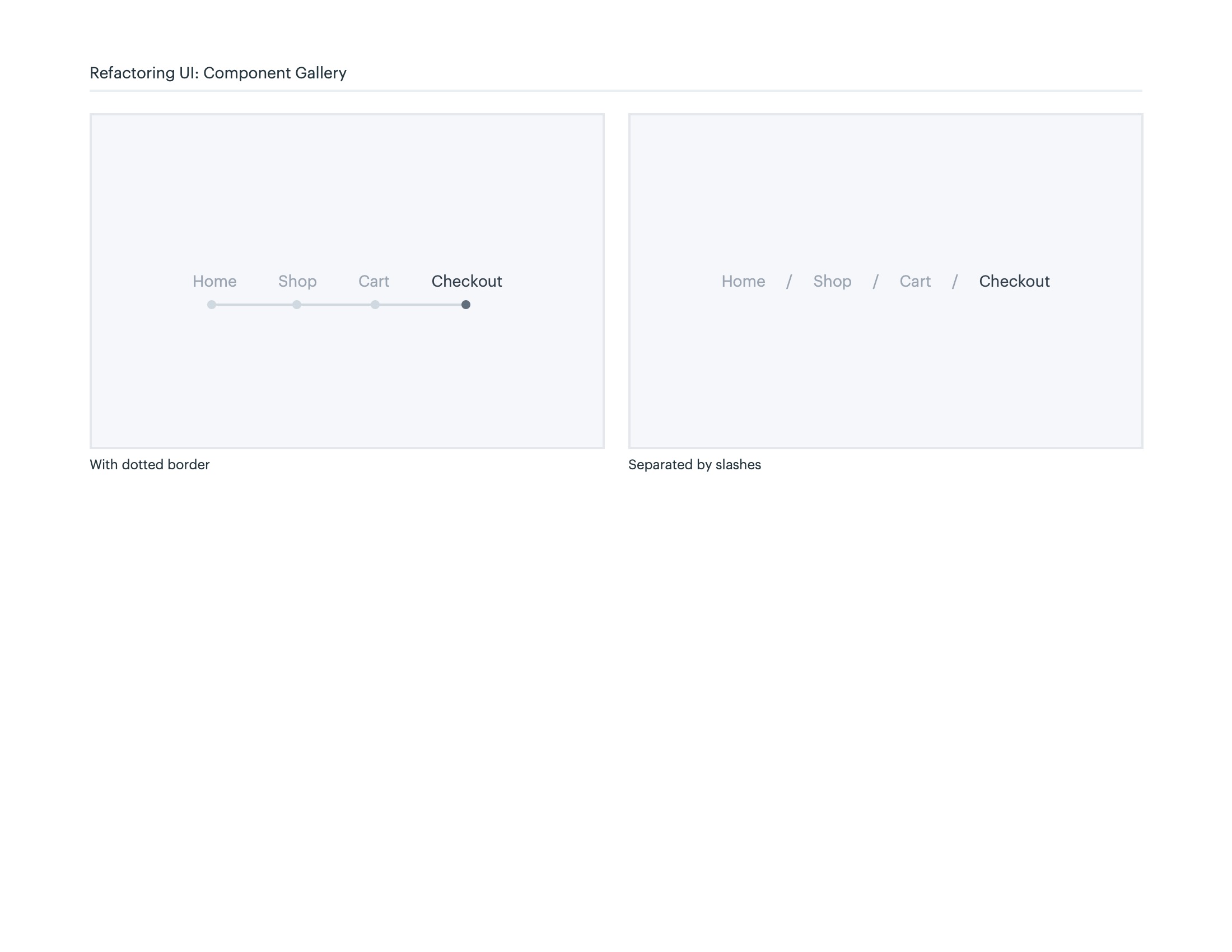Click slash separator between Cart and Checkout

point(955,281)
